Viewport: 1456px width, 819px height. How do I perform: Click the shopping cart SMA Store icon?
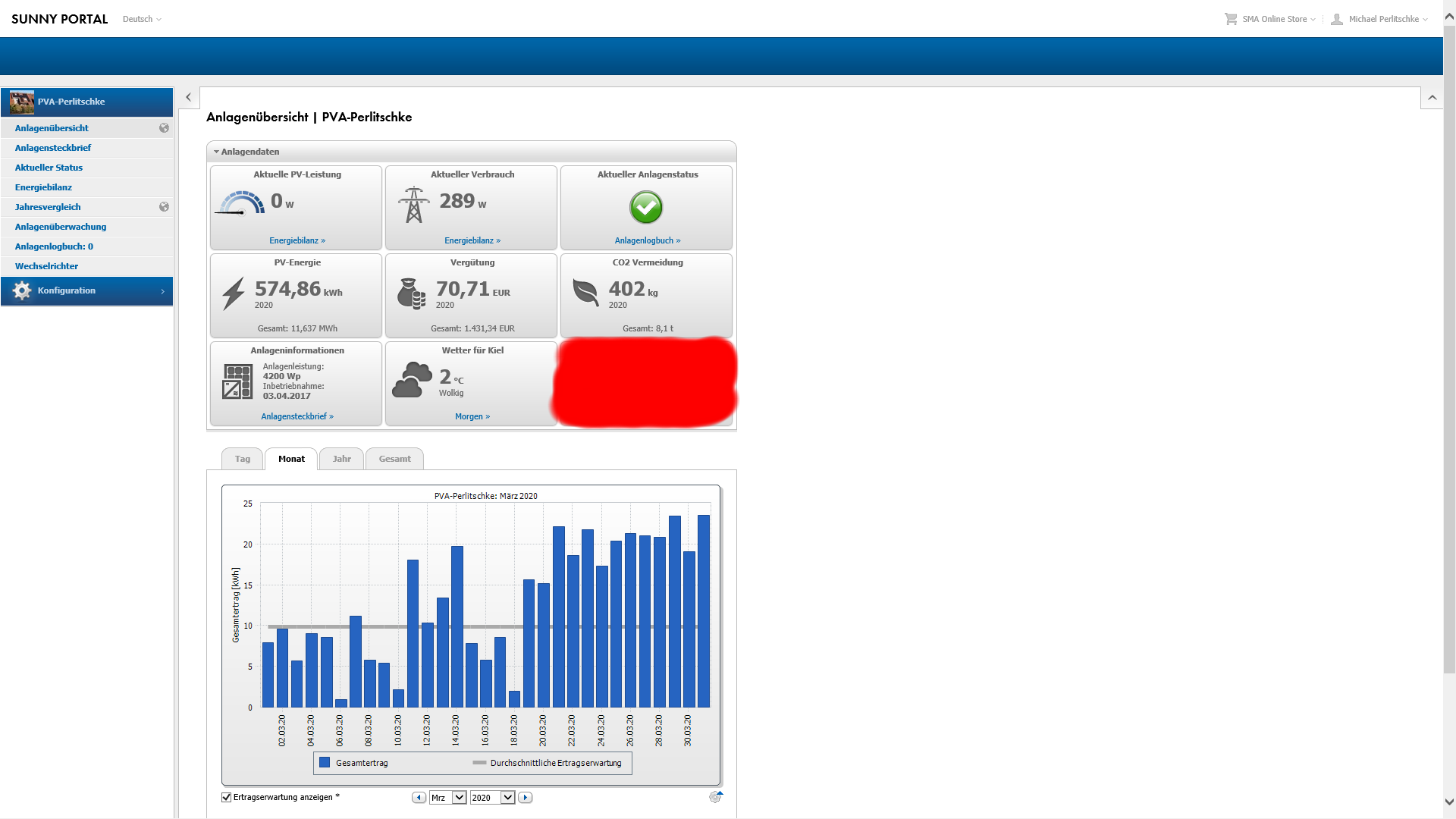pos(1231,19)
